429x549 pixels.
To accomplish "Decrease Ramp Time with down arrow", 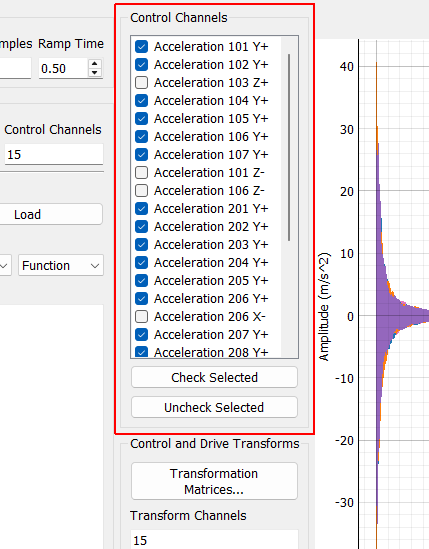I will [x=95, y=72].
